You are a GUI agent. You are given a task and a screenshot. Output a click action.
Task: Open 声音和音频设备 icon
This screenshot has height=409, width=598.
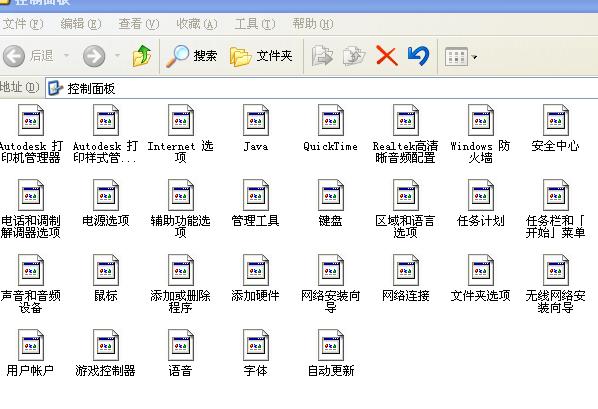click(31, 270)
